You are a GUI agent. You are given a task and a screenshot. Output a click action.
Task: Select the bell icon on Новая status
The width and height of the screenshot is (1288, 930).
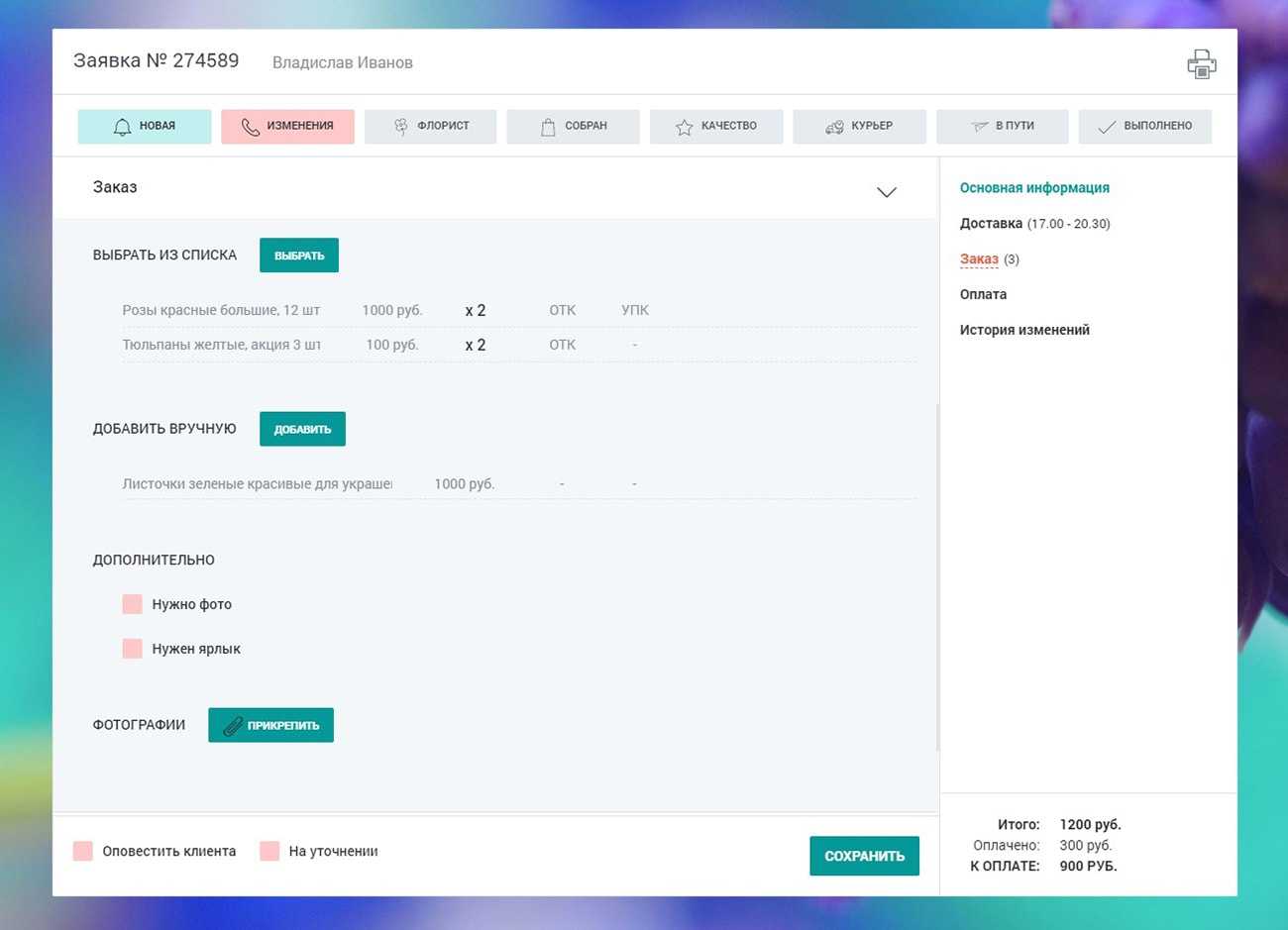(123, 127)
